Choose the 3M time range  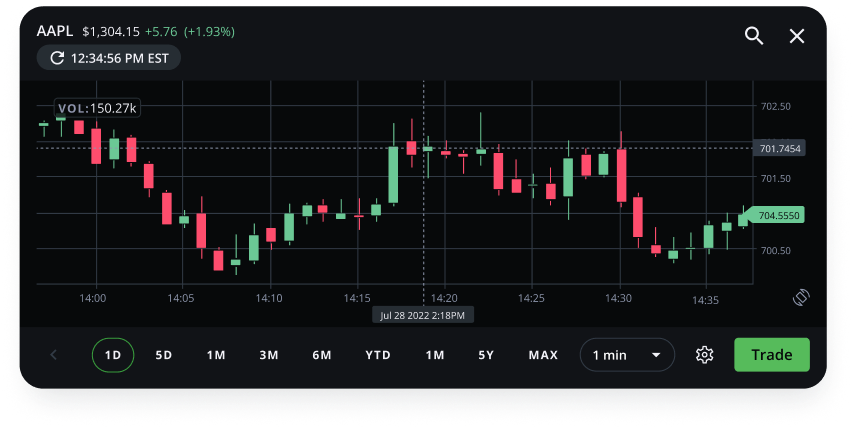tap(268, 355)
